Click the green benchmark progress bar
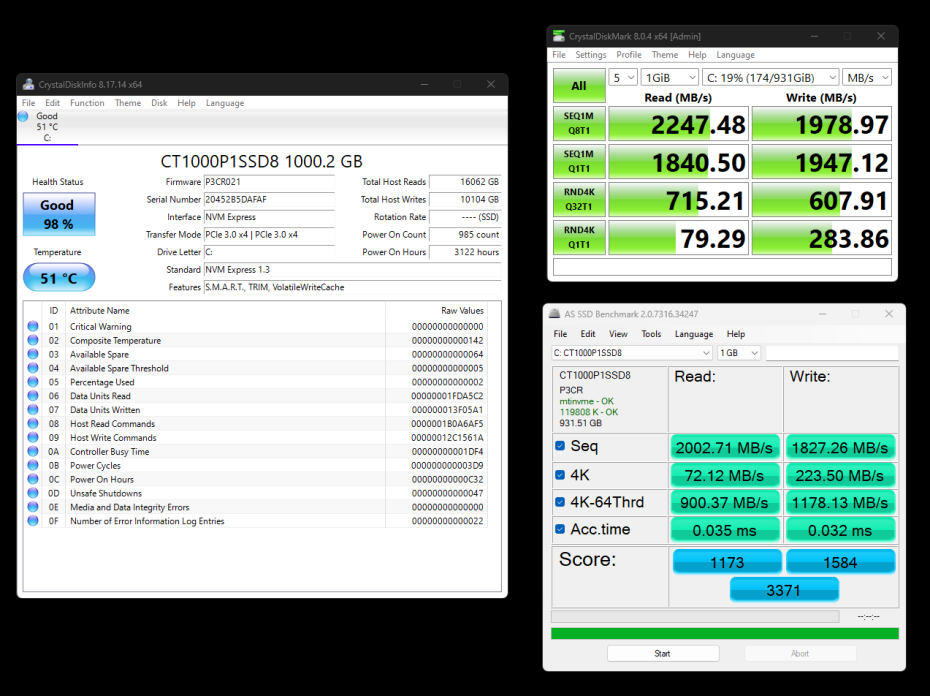This screenshot has height=696, width=930. point(724,633)
